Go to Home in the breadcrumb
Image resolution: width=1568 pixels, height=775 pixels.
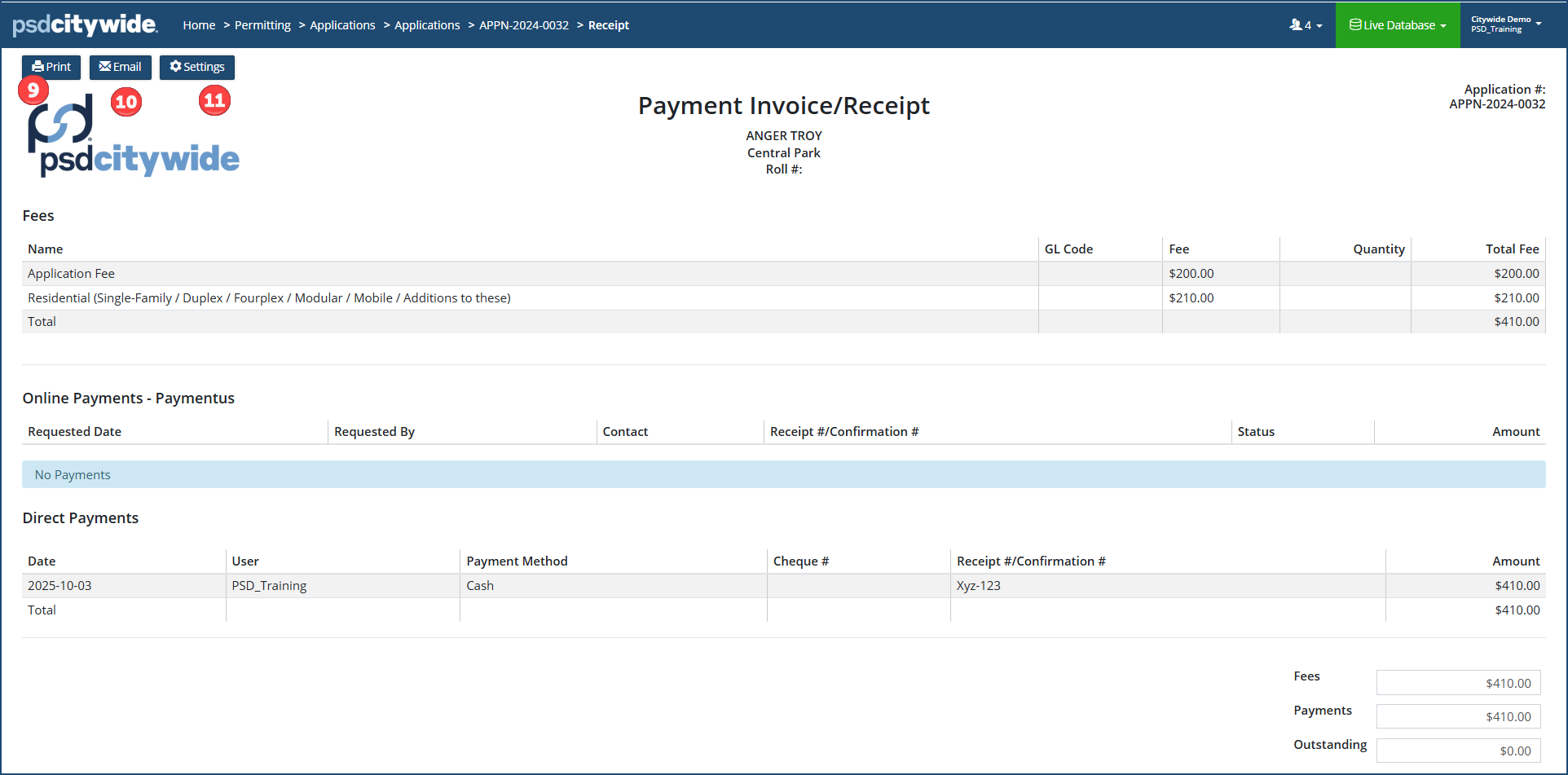[199, 25]
